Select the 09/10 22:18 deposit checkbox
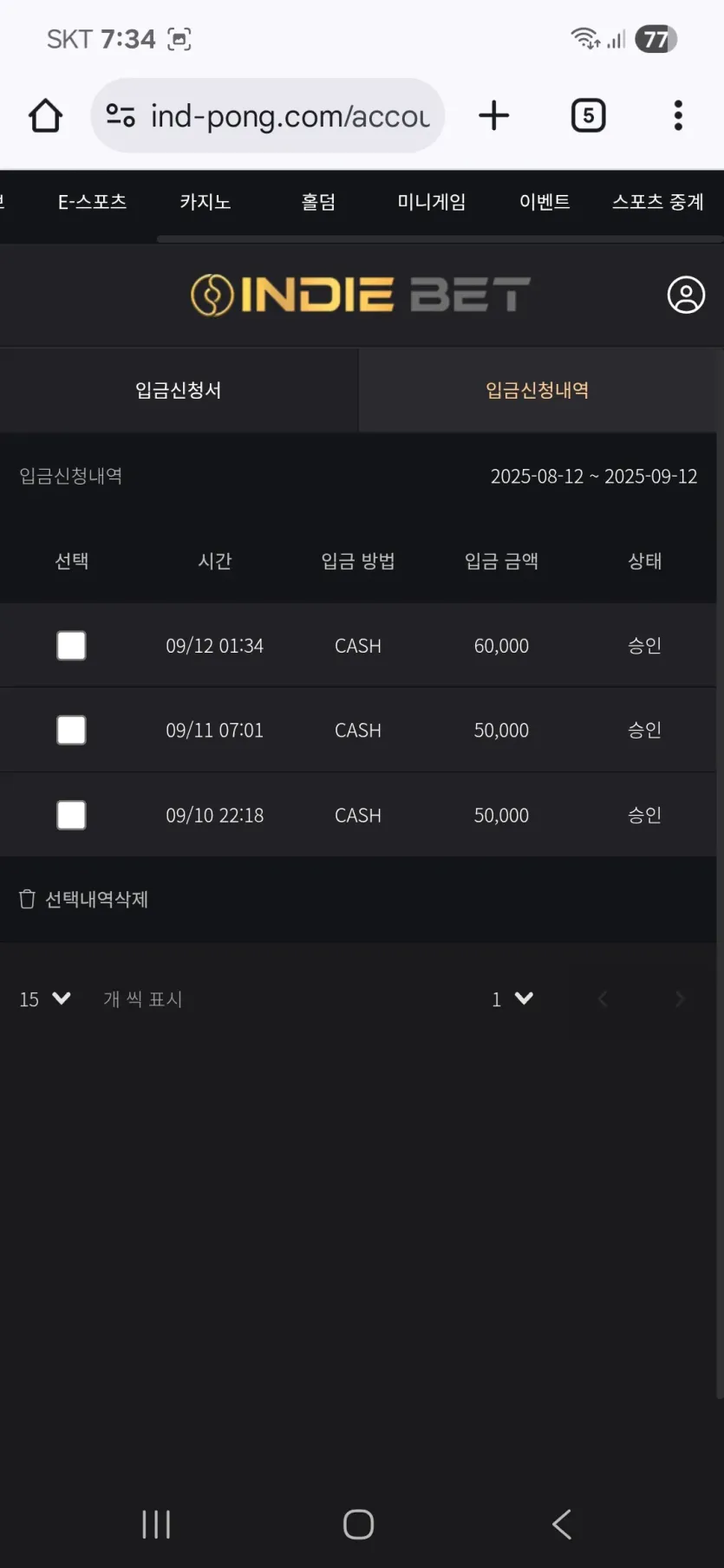The image size is (724, 1568). pyautogui.click(x=71, y=815)
